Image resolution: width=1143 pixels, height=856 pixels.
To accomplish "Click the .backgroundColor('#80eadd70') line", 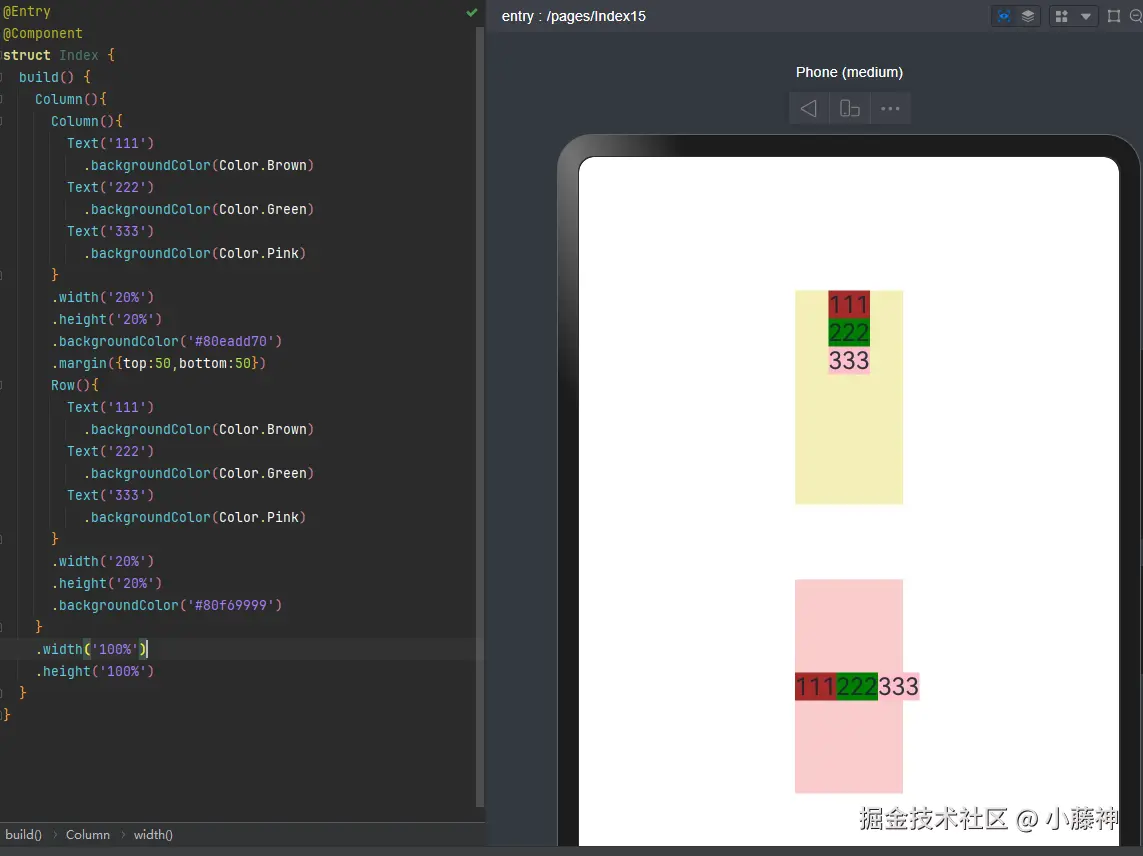I will click(x=166, y=341).
